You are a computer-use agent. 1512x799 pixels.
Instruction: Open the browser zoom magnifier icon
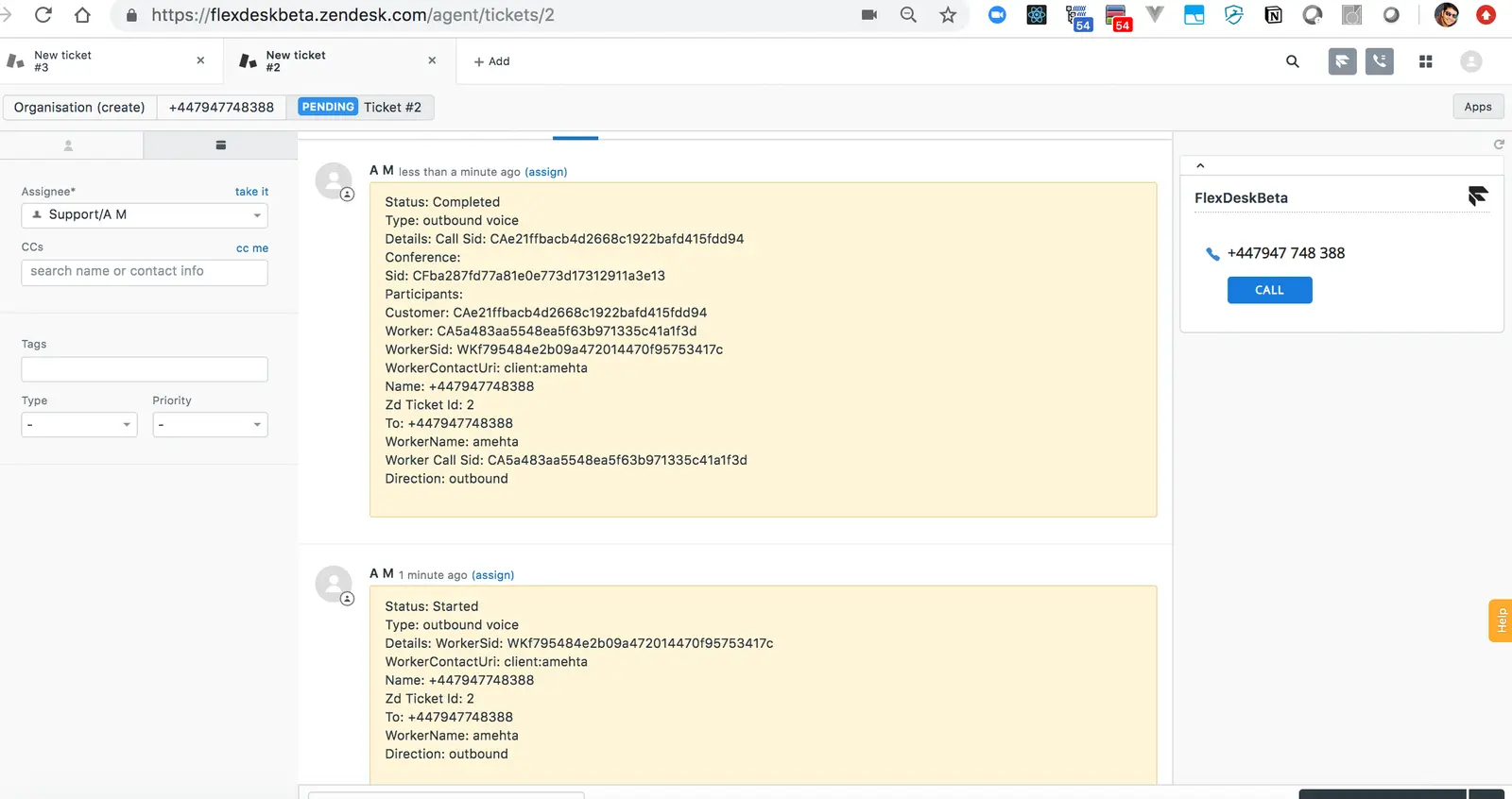pyautogui.click(x=908, y=14)
